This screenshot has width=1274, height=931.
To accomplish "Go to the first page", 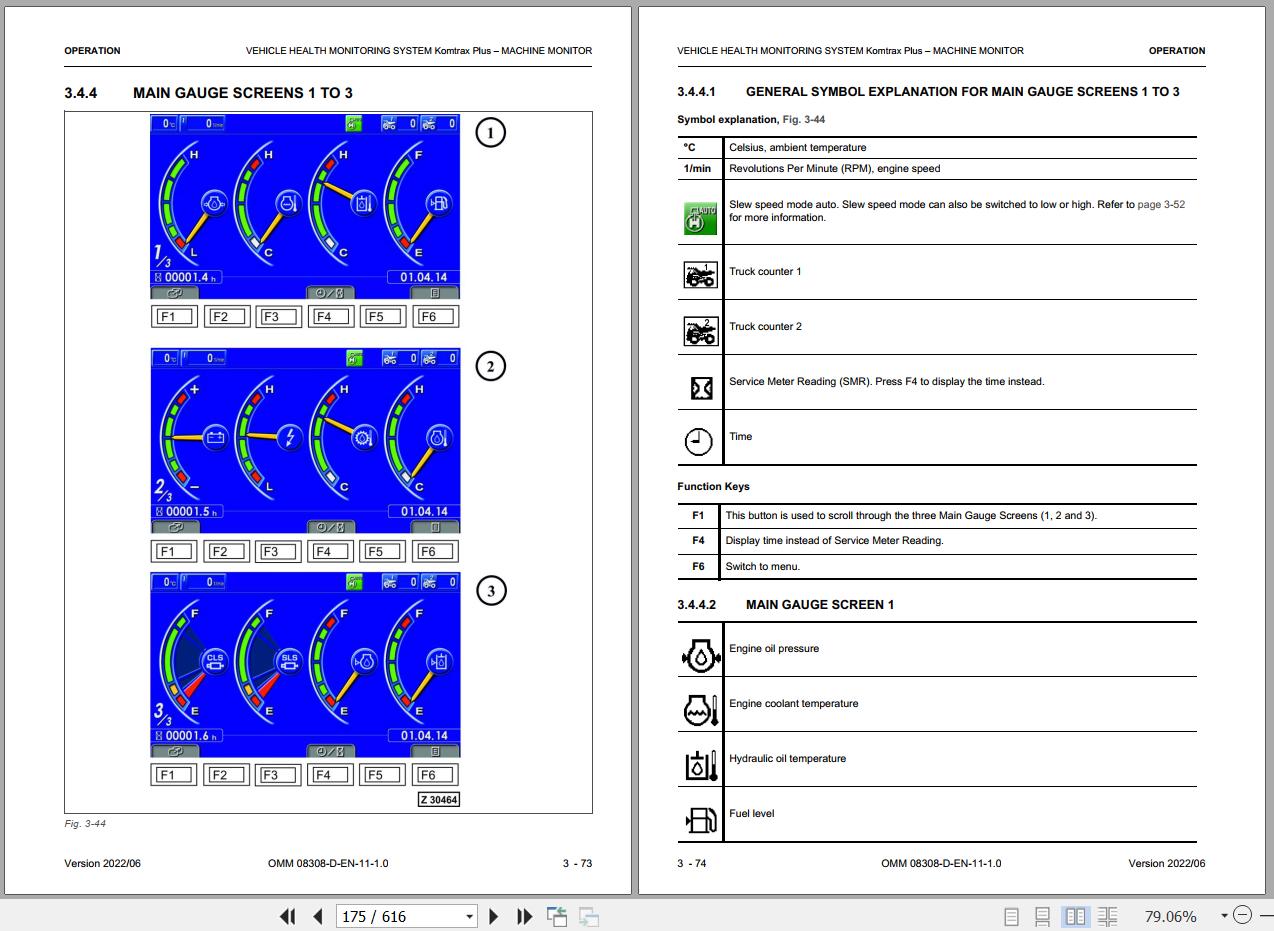I will [x=288, y=916].
